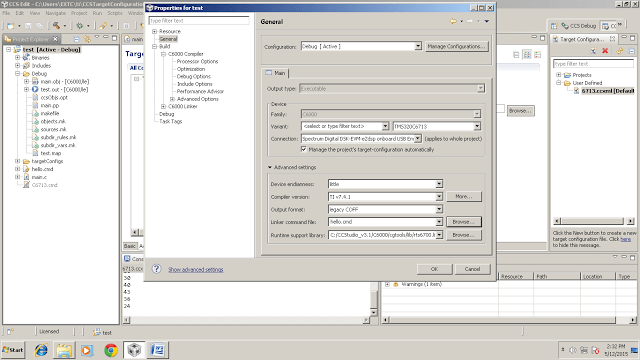Open Windows Explorer folder from taskbar

coord(64,350)
